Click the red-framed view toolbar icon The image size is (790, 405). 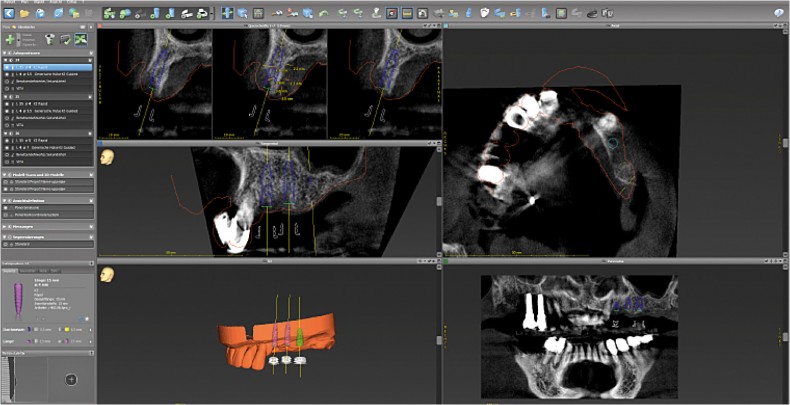click(x=391, y=13)
